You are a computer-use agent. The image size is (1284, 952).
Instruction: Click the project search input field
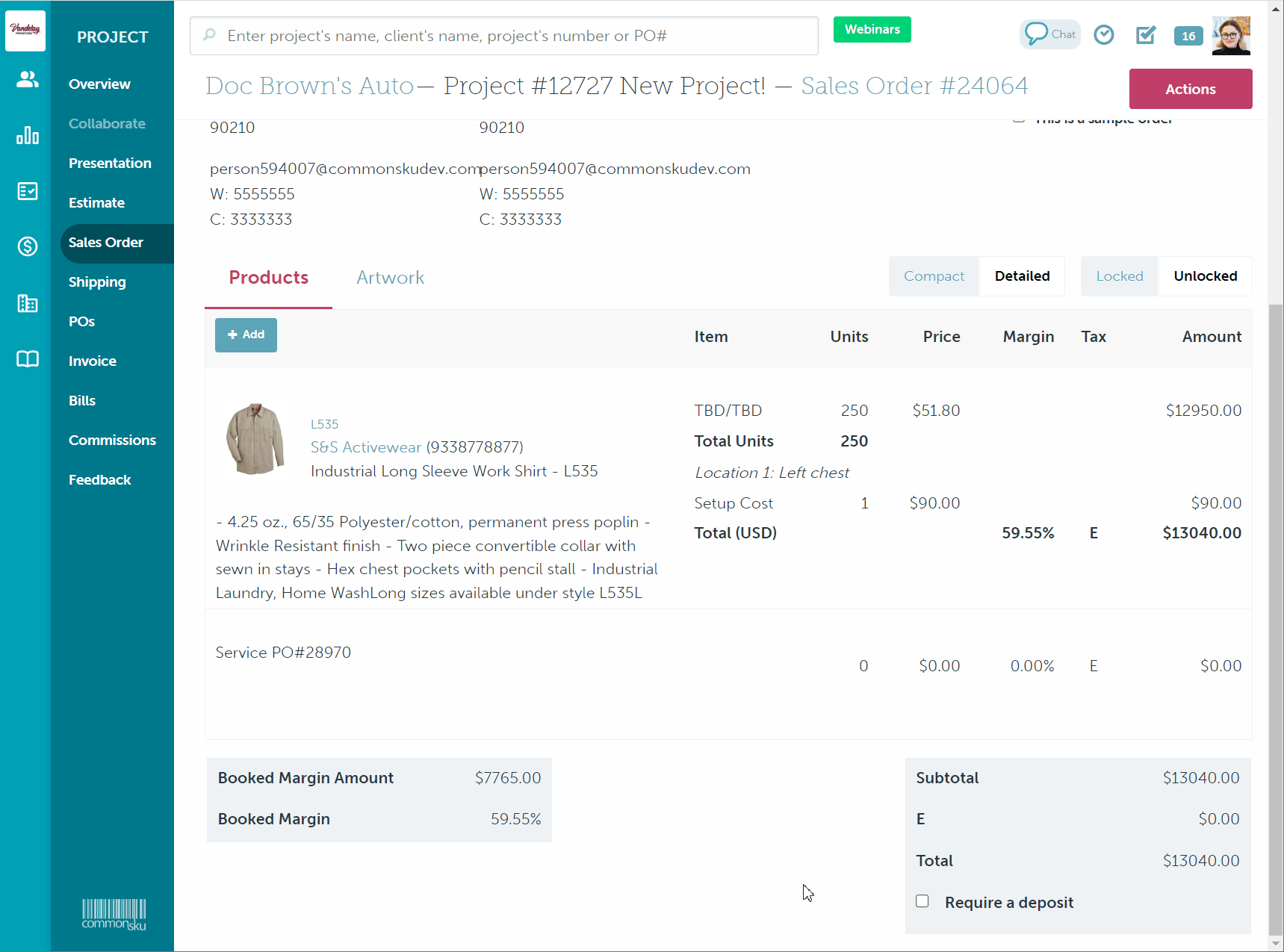pos(504,36)
